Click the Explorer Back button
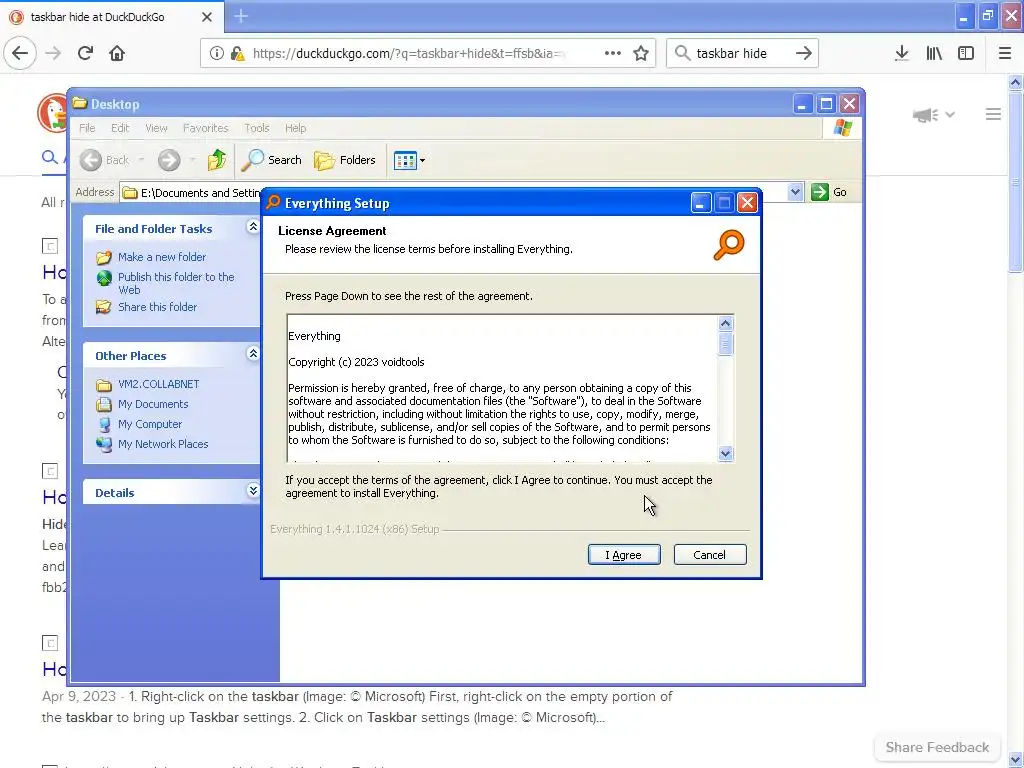This screenshot has width=1024, height=768. [x=104, y=160]
